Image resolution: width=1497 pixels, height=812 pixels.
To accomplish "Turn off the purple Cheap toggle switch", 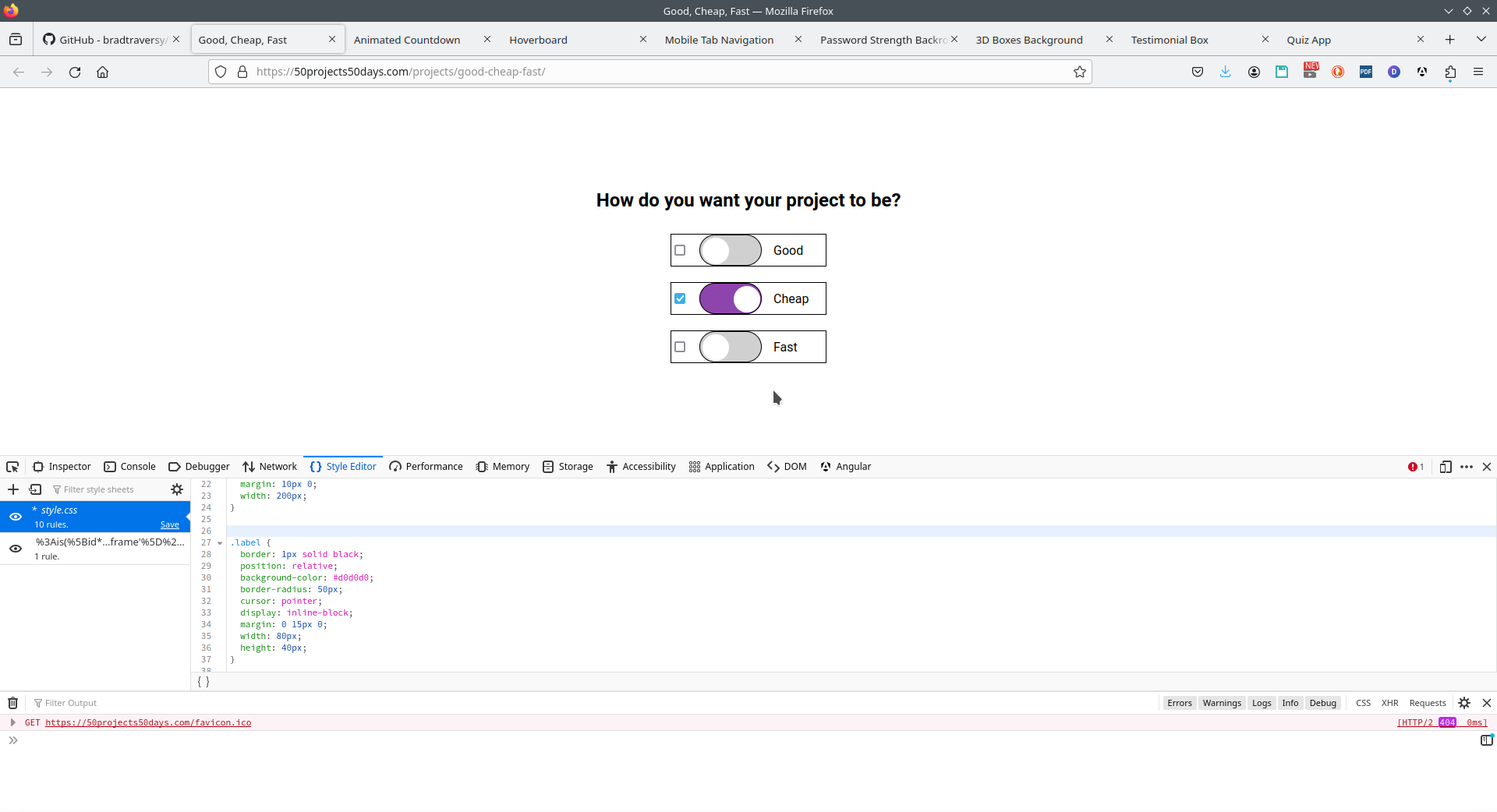I will click(x=731, y=298).
